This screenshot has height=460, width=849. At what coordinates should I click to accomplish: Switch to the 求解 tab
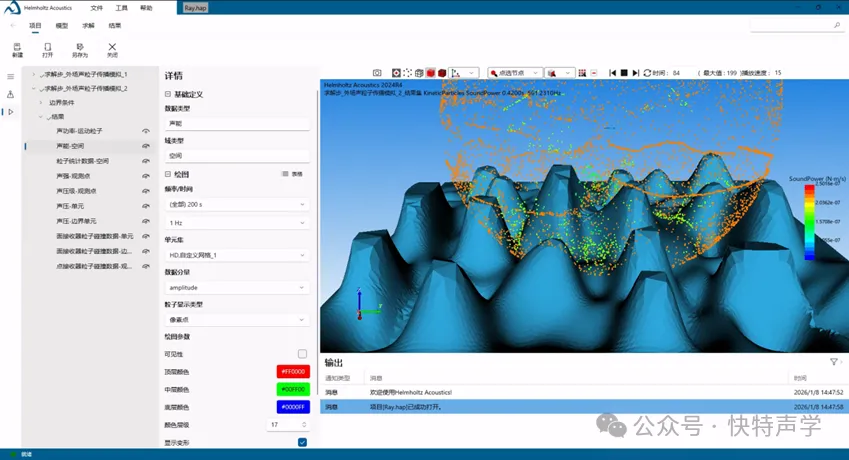click(x=88, y=25)
